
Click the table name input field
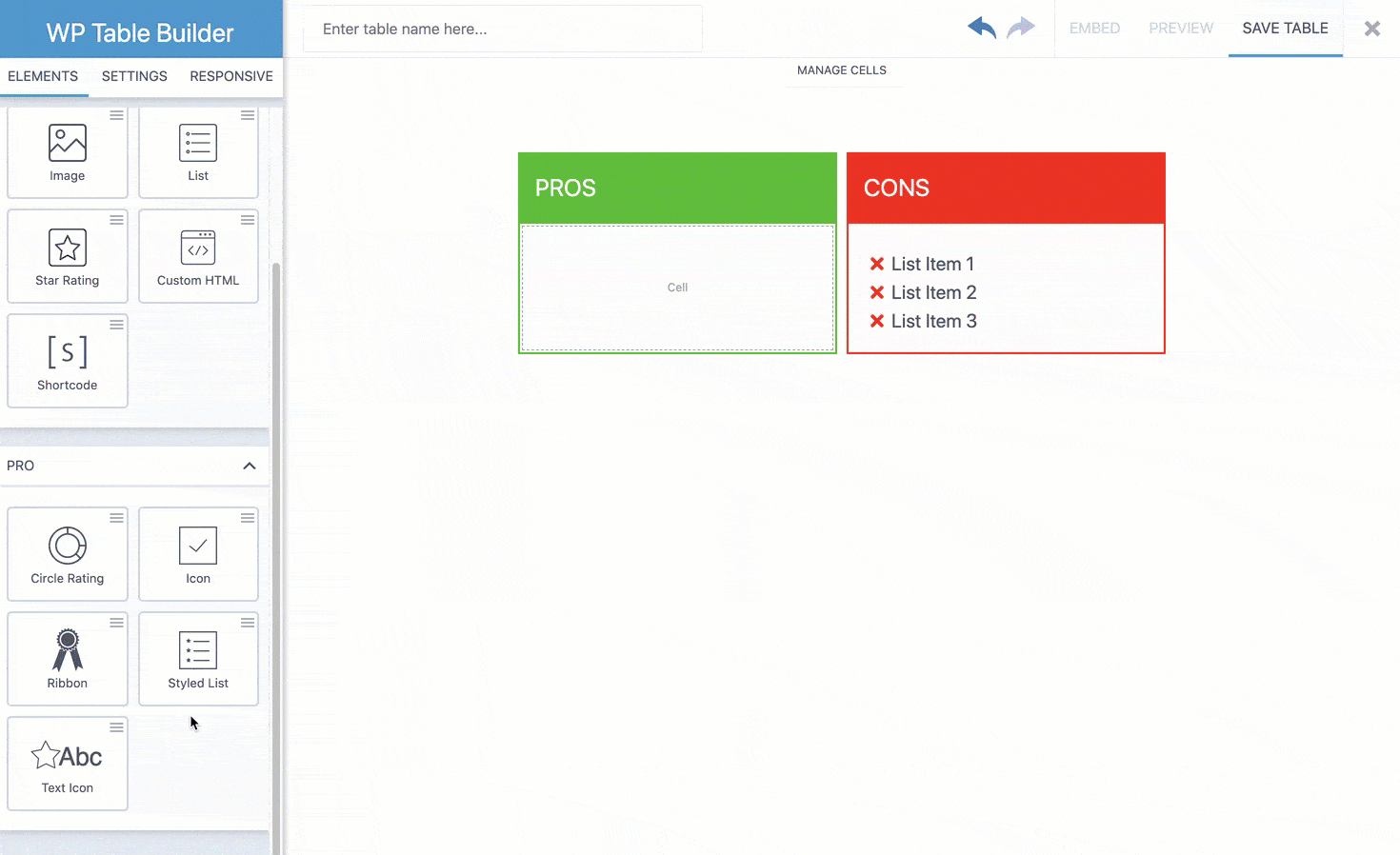(502, 29)
